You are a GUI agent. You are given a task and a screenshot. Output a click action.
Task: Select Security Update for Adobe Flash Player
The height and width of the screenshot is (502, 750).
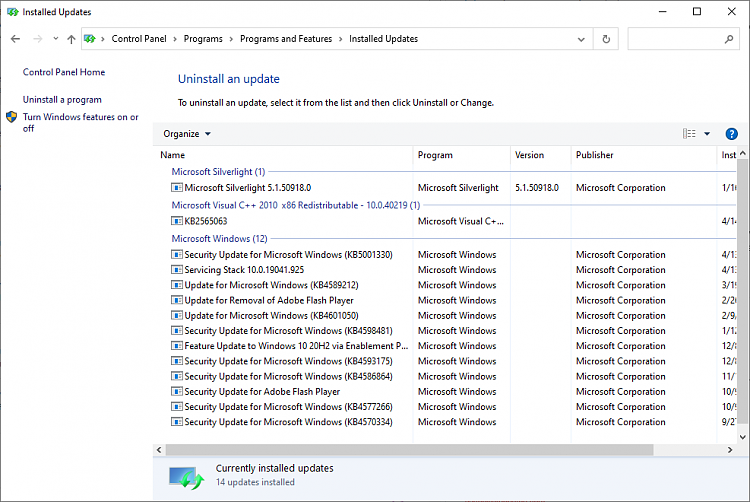(452, 392)
